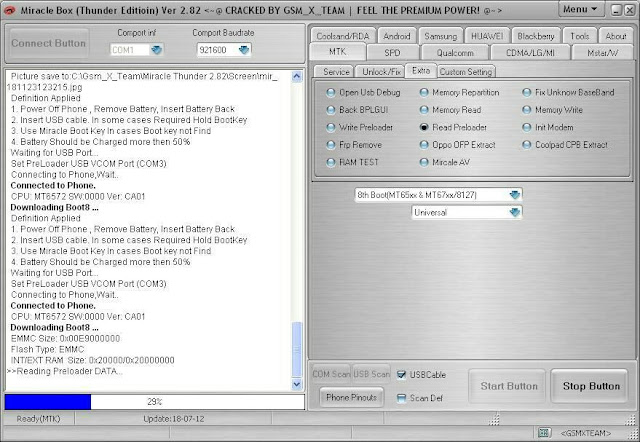
Task: Click log line 'INT/EXT RAM Size: 0x20000/0x20000000'
Action: tap(92, 360)
